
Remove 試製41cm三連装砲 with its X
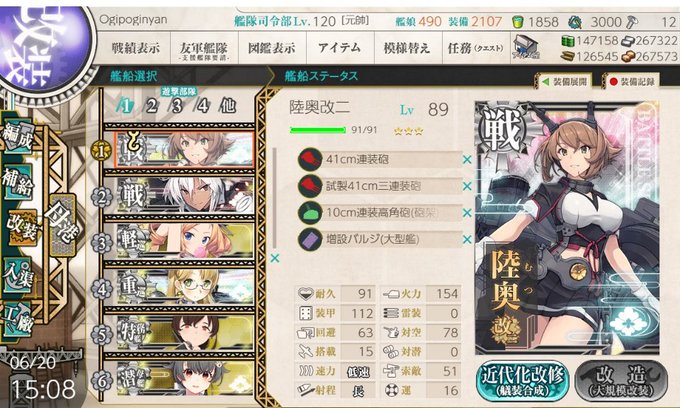[467, 186]
